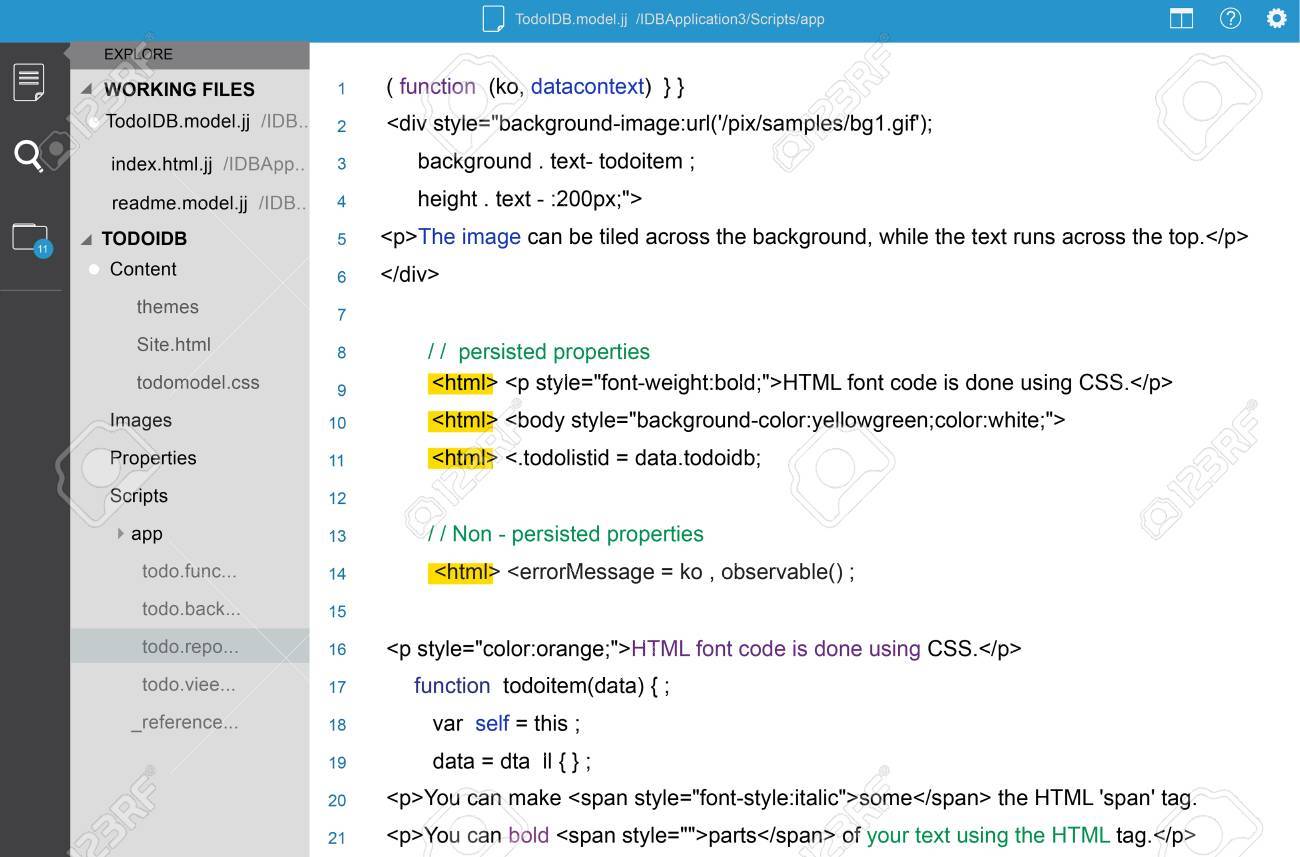Click the layout panel icon in title bar

click(1181, 18)
